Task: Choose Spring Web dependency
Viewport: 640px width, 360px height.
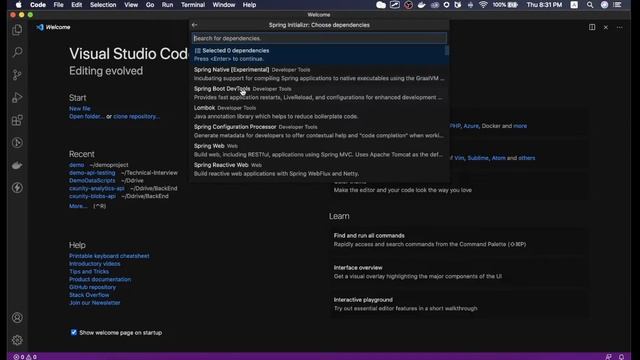Action: tap(318, 150)
